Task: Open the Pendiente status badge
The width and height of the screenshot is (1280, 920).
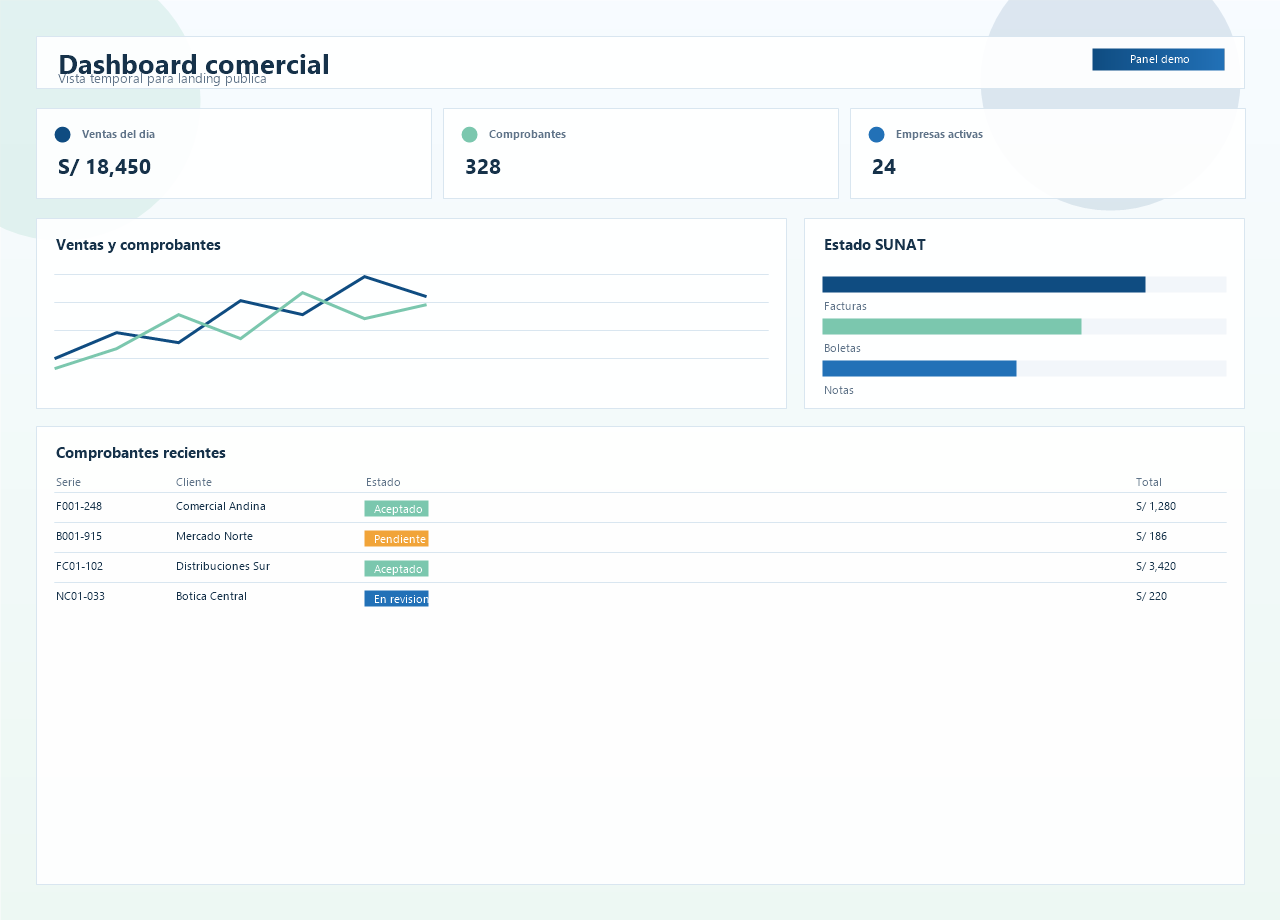Action: click(396, 539)
